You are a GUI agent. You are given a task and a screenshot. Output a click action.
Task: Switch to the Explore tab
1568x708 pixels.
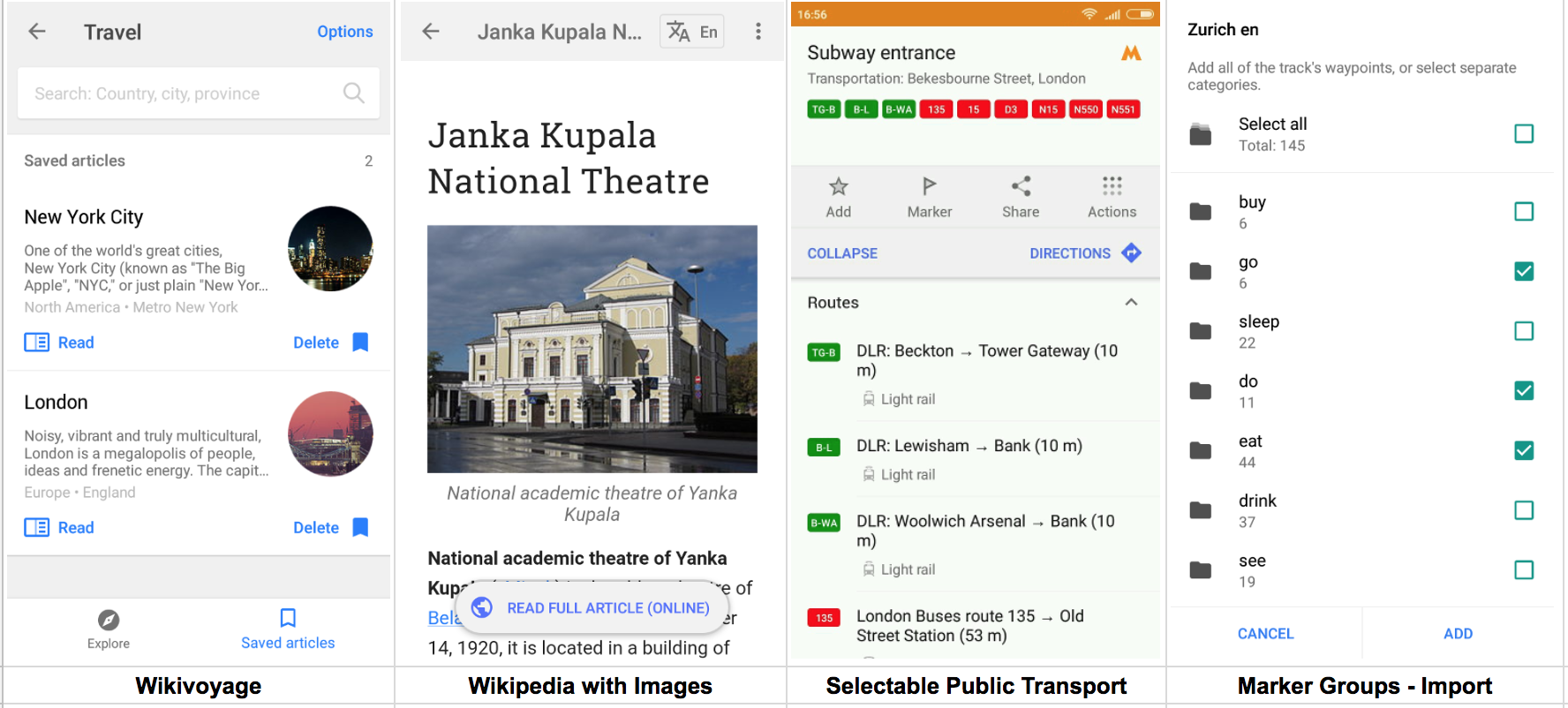pyautogui.click(x=109, y=629)
